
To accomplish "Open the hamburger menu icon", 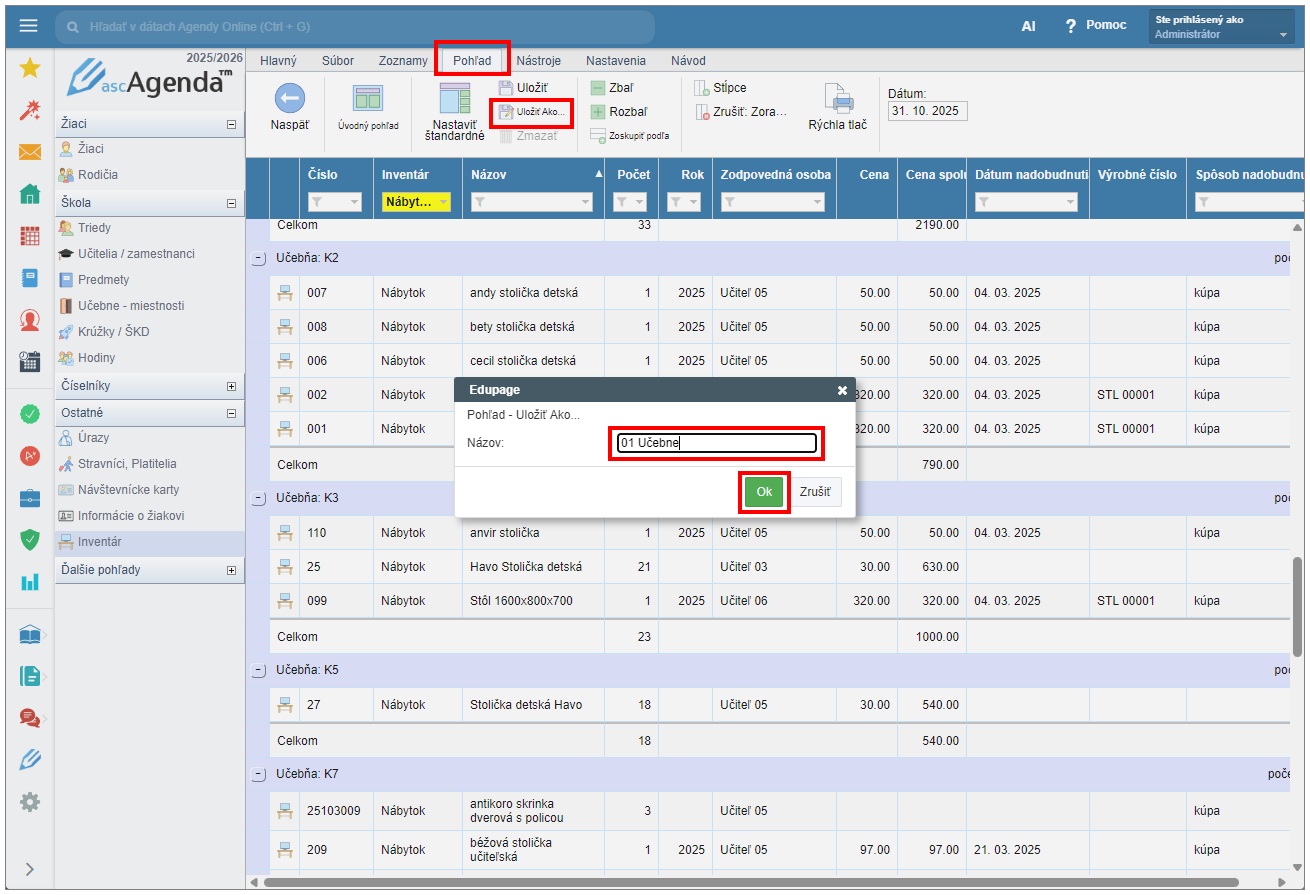I will click(28, 26).
